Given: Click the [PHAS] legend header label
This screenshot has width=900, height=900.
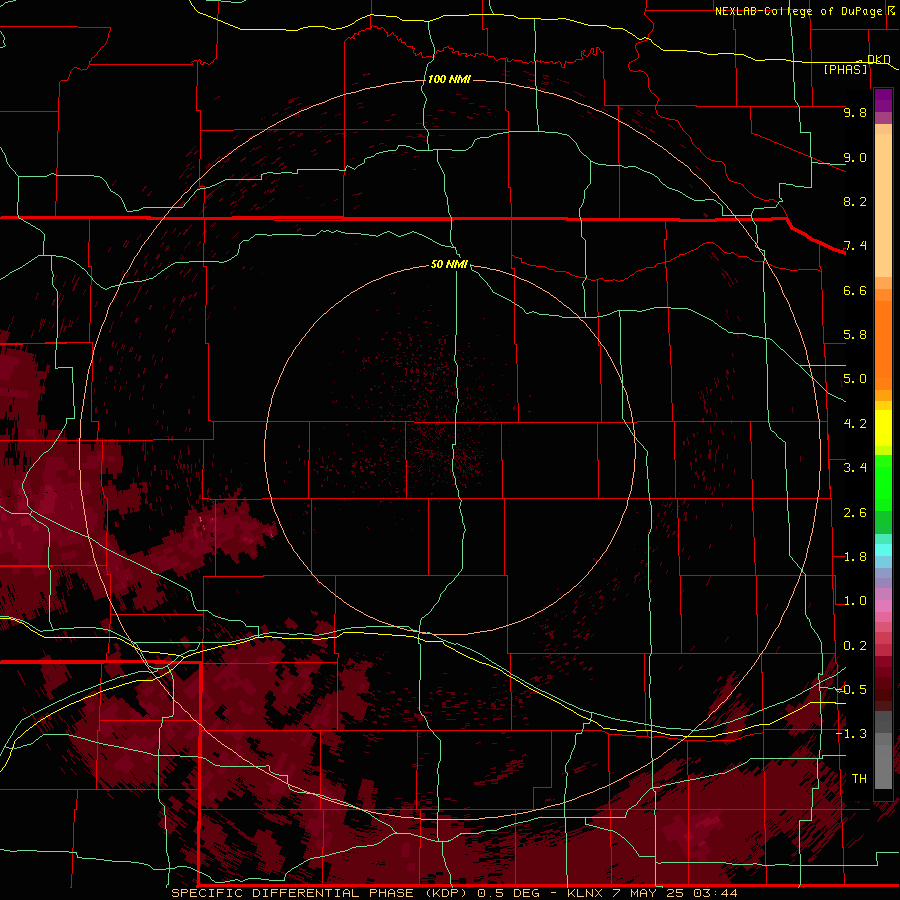Looking at the screenshot, I should coord(845,69).
